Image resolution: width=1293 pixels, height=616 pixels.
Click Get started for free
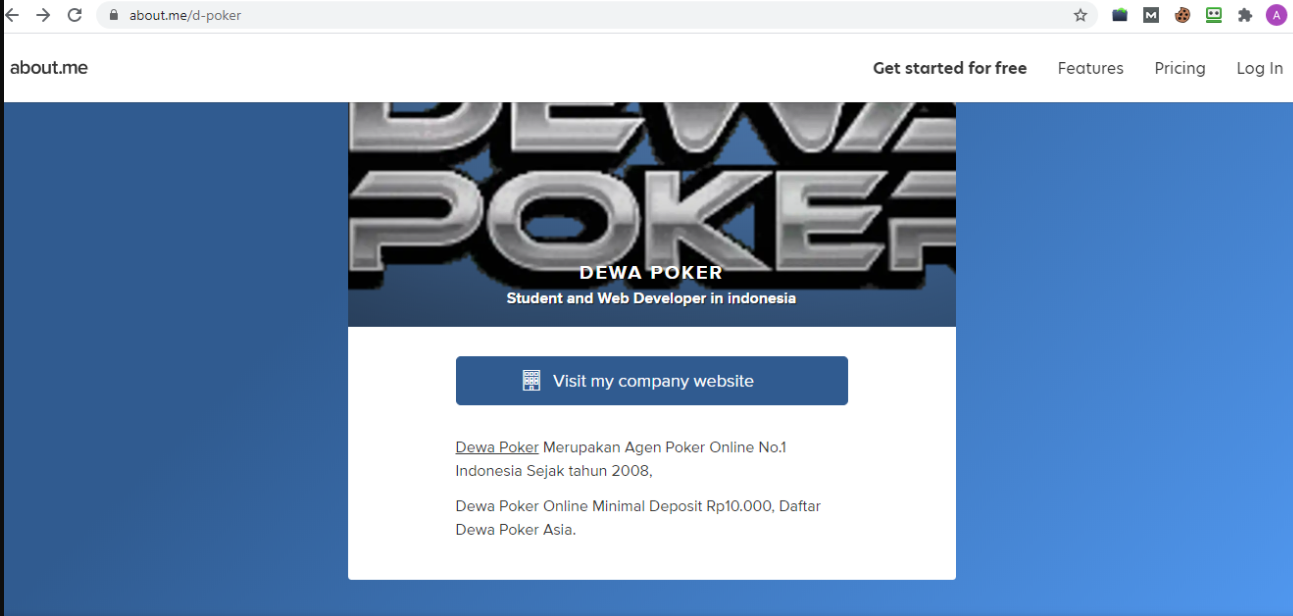(950, 68)
